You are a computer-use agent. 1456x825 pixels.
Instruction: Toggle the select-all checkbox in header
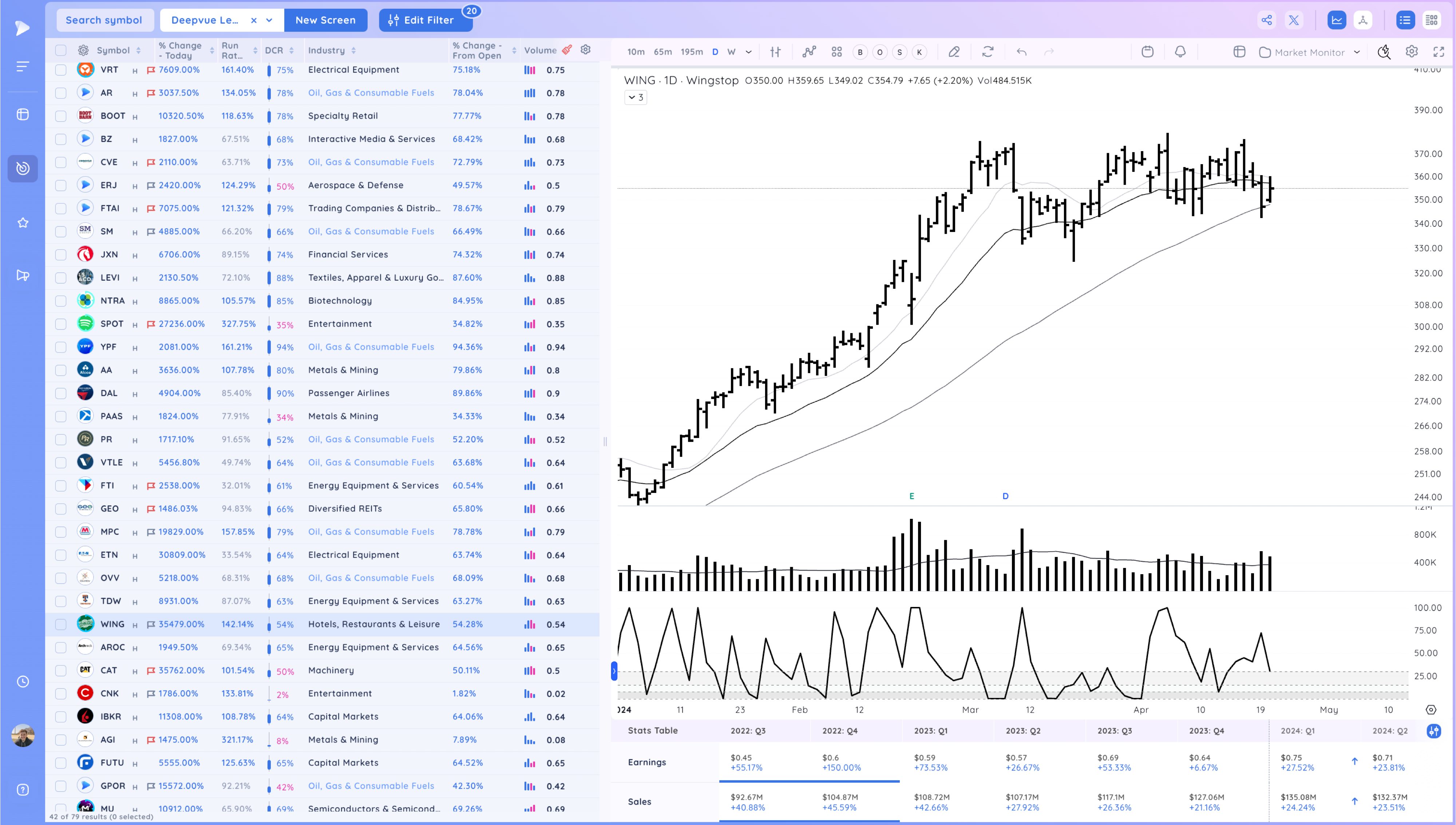(60, 50)
